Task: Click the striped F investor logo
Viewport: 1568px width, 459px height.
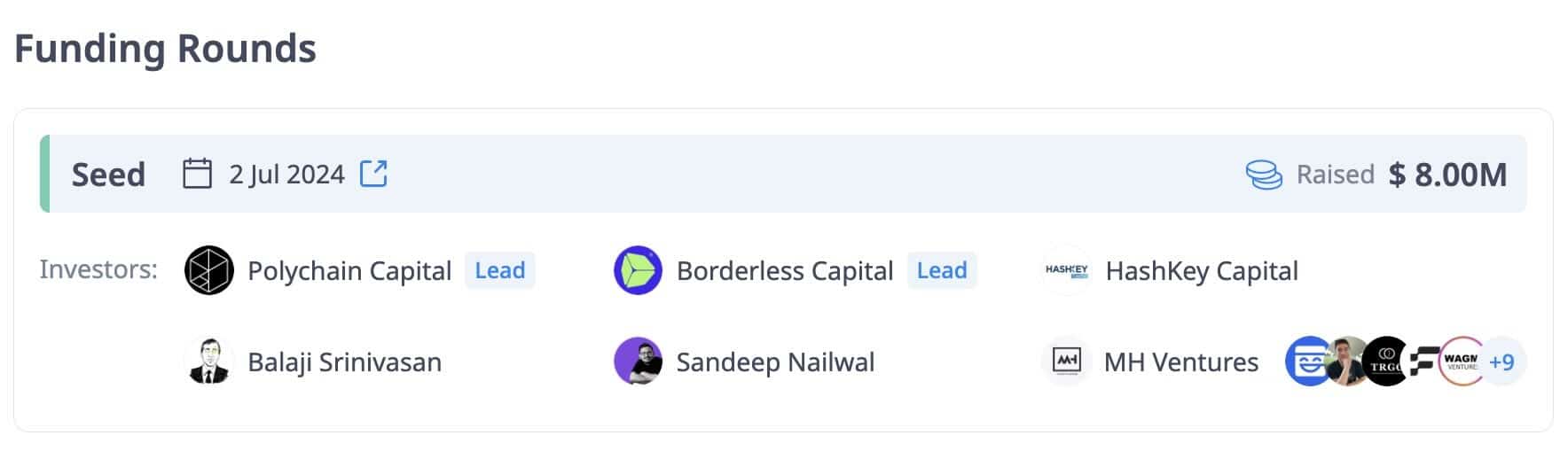Action: click(x=1423, y=362)
